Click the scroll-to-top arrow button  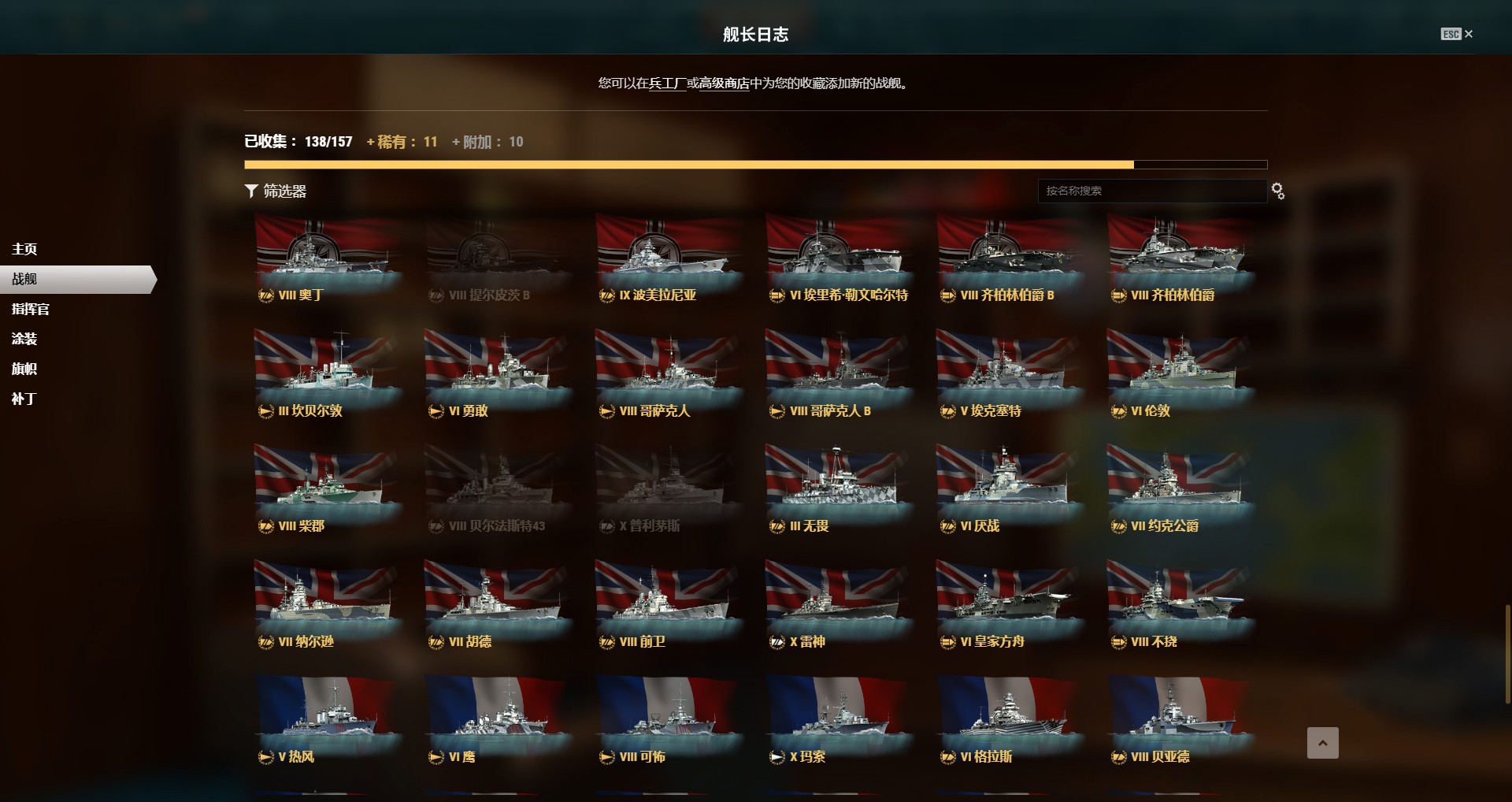click(x=1322, y=743)
